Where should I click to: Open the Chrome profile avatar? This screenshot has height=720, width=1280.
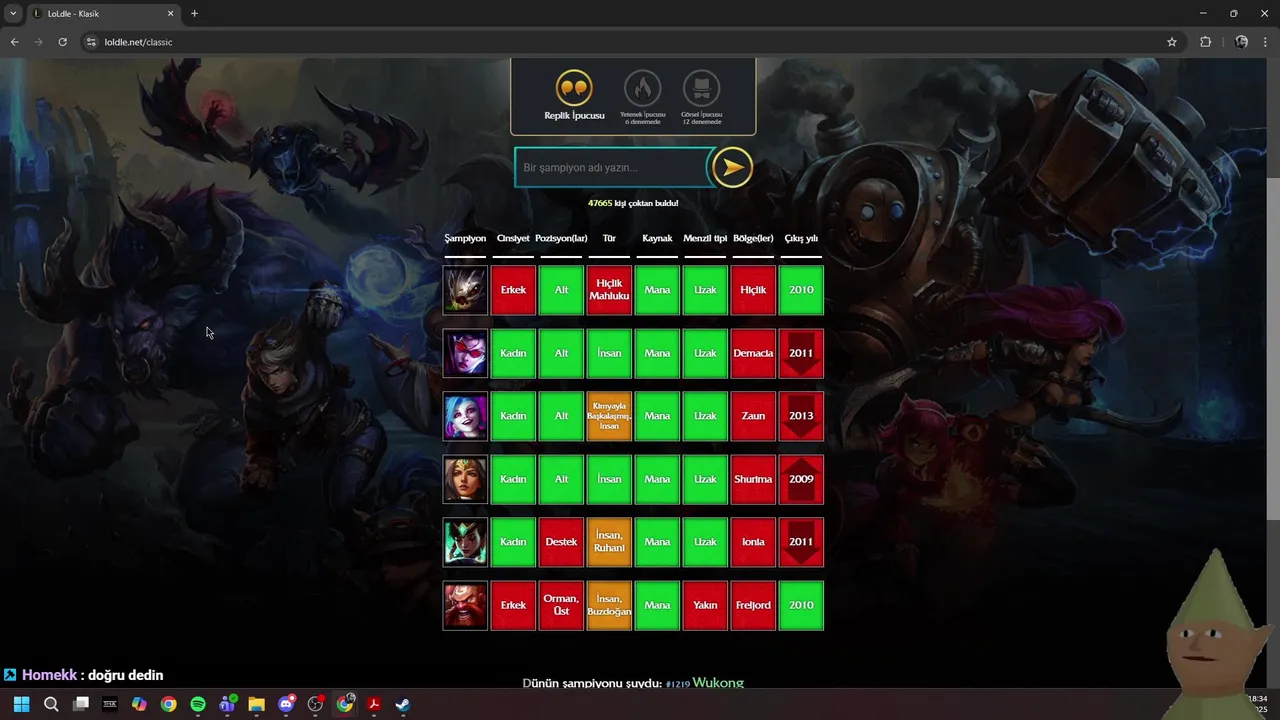coord(1241,42)
